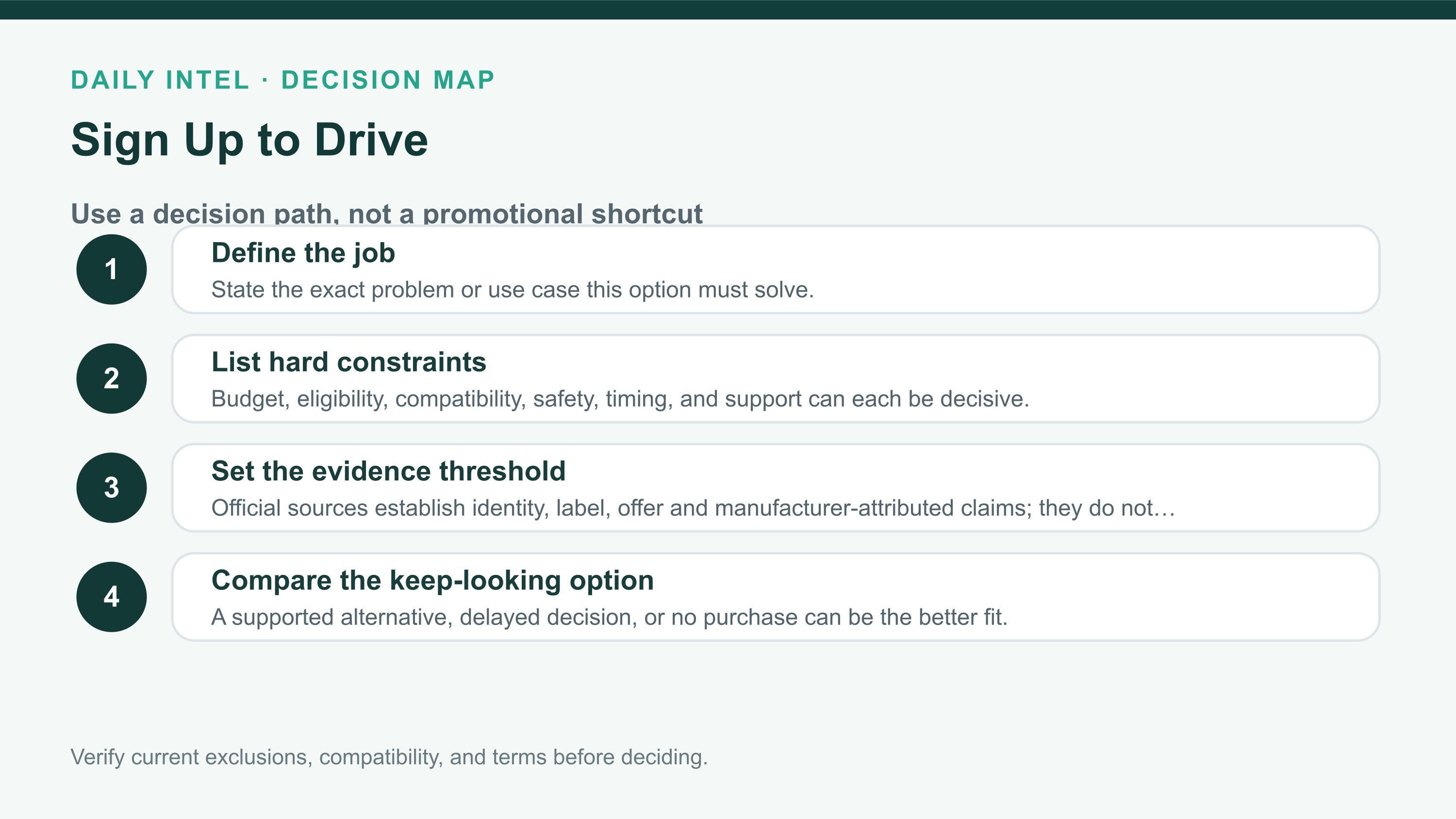Click the 'A supported alternative' description text
This screenshot has height=819, width=1456.
point(609,617)
